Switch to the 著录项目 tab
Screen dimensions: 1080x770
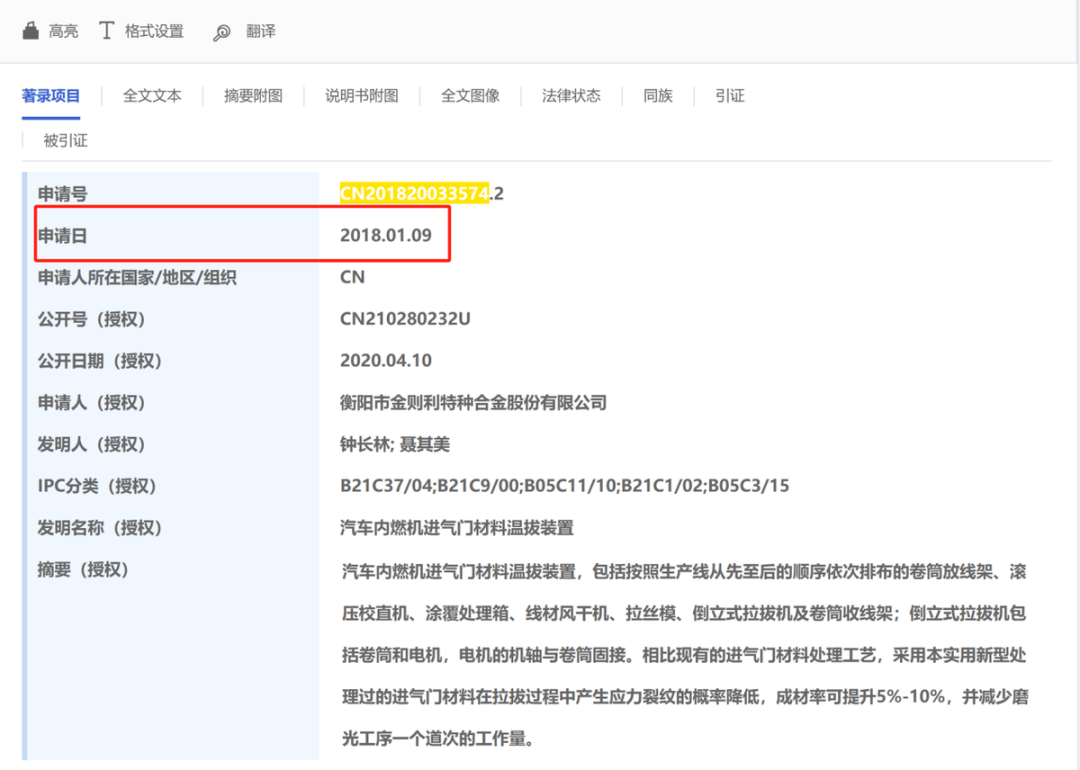pyautogui.click(x=51, y=96)
